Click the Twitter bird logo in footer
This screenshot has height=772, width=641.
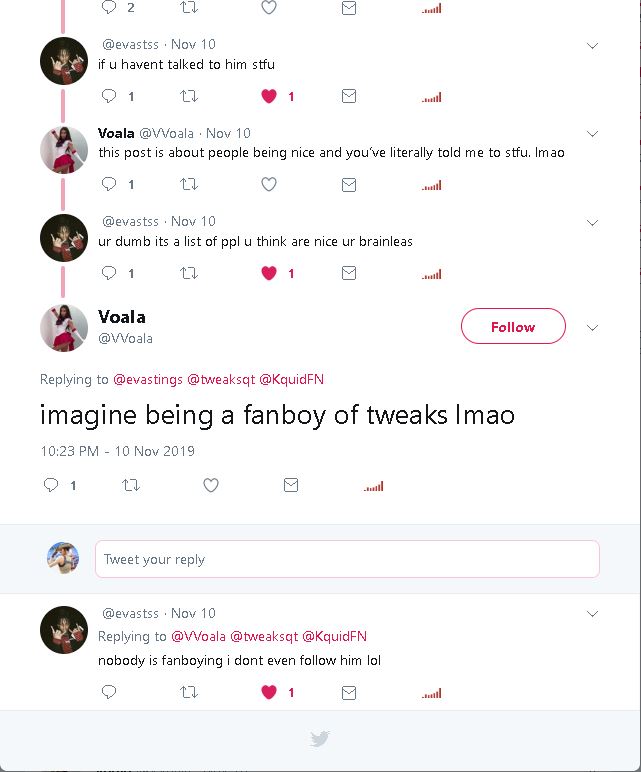click(x=320, y=739)
